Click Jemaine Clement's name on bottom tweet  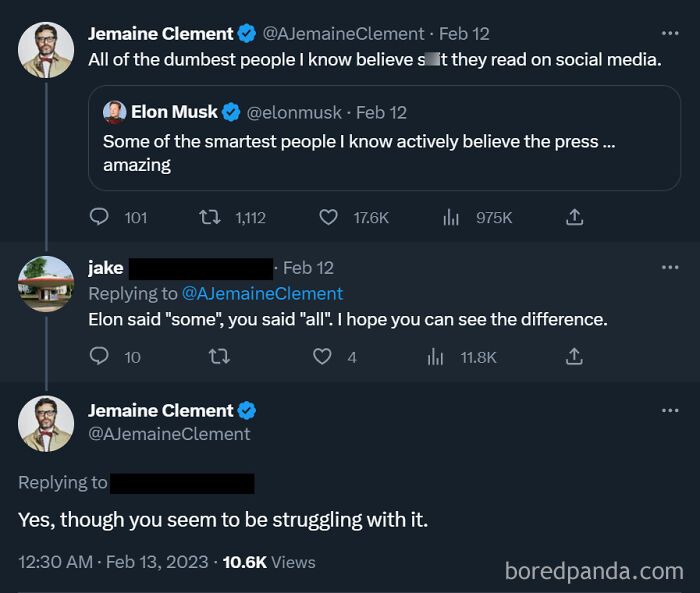(160, 410)
